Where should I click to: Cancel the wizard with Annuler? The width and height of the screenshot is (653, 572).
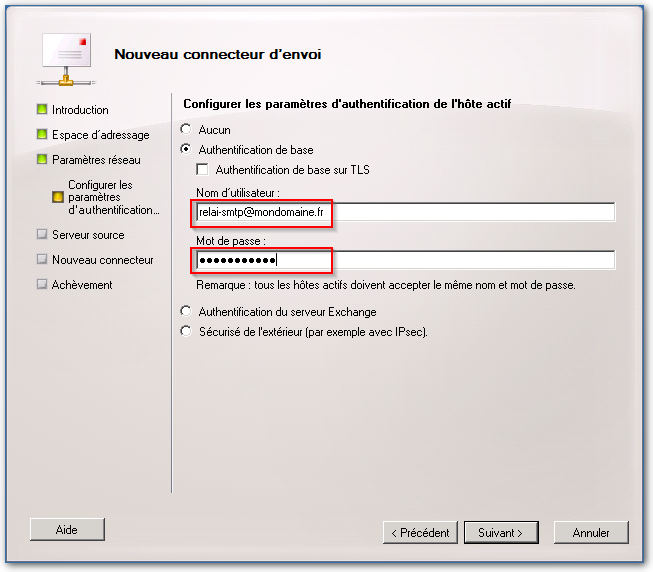pyautogui.click(x=591, y=532)
